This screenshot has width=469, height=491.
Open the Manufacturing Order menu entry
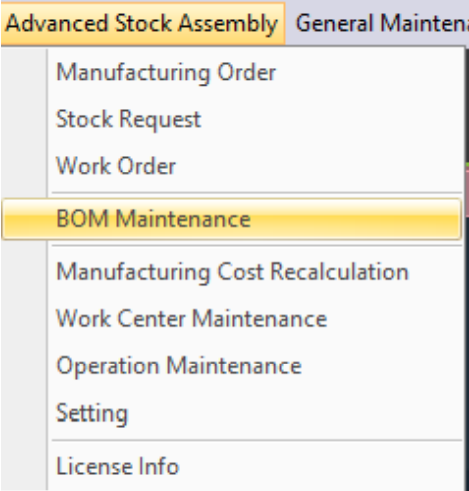coord(232,72)
